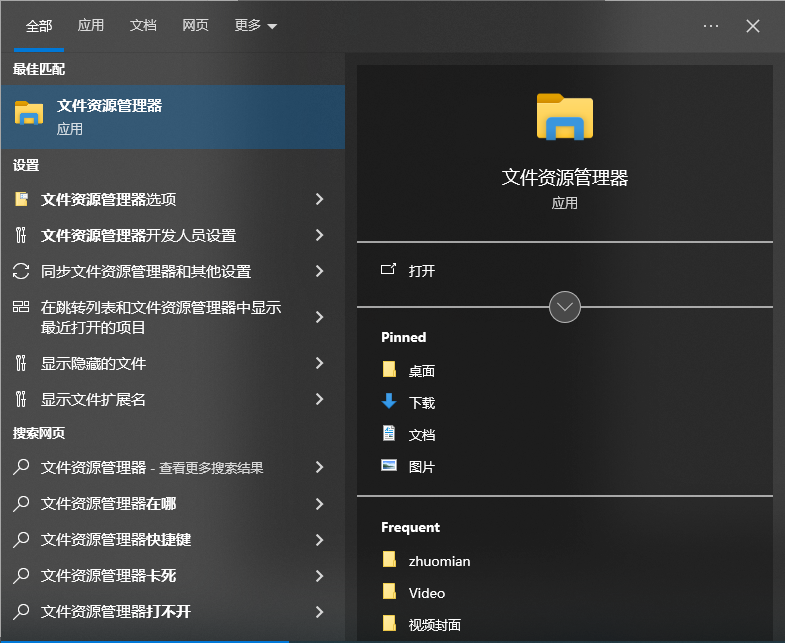
Task: Expand arrow for 查看更多搜索结果 web result
Action: coord(319,467)
